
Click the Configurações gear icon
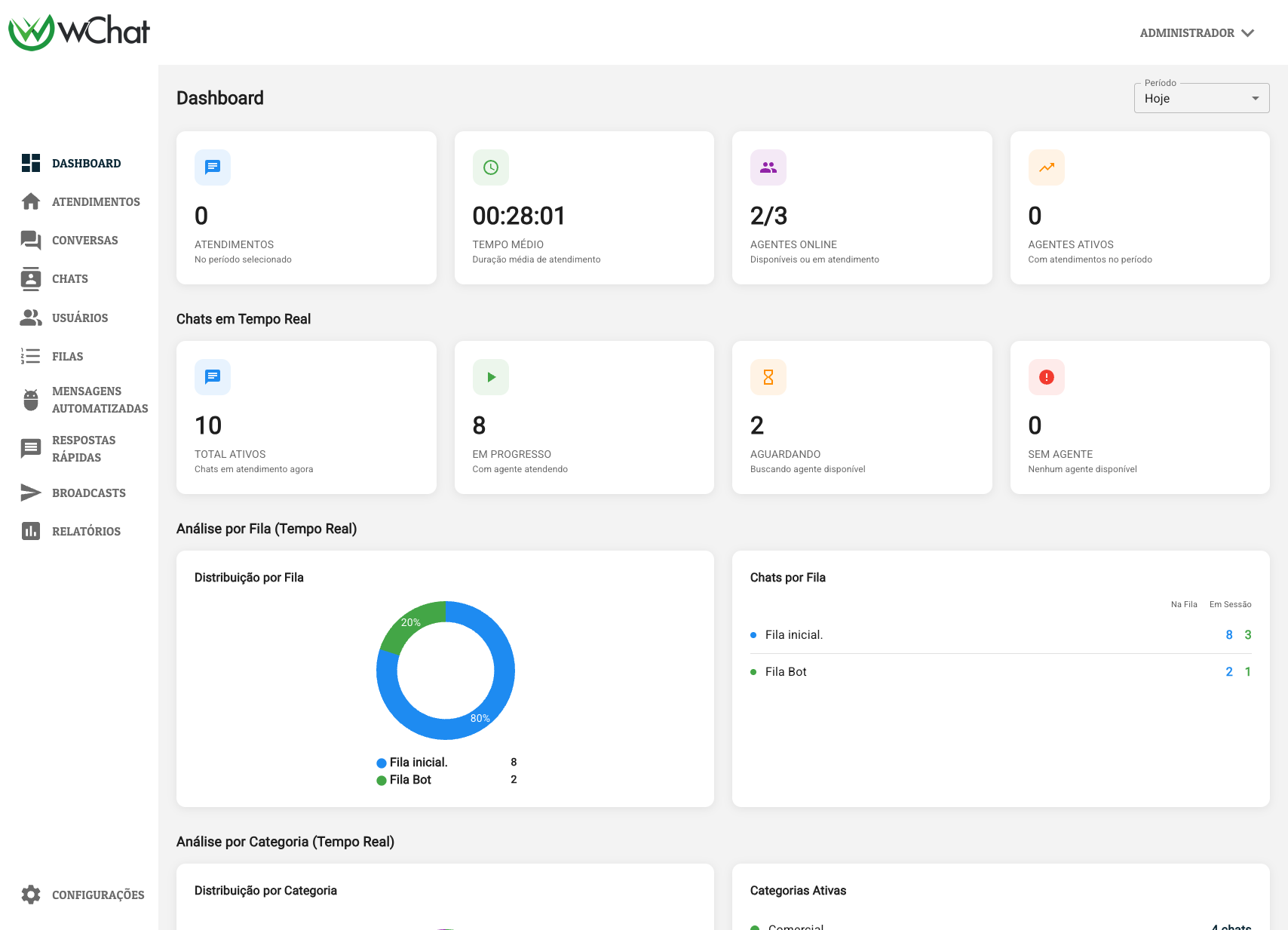[x=31, y=895]
